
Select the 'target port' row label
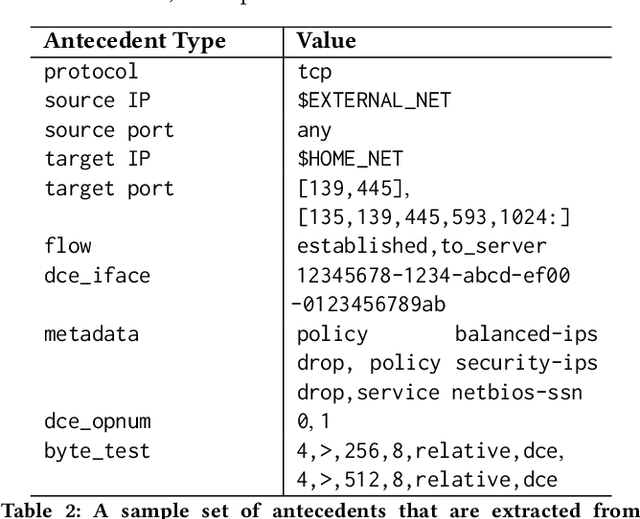tap(109, 188)
